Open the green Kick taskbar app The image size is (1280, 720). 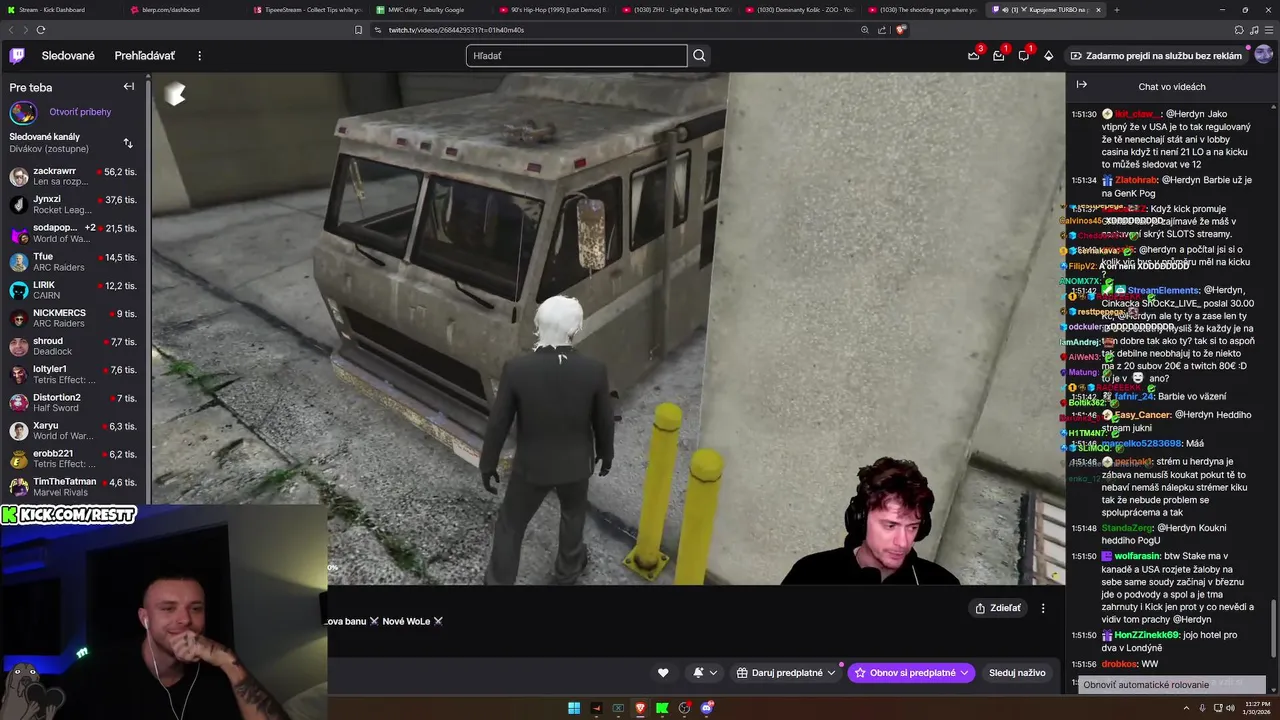click(662, 708)
